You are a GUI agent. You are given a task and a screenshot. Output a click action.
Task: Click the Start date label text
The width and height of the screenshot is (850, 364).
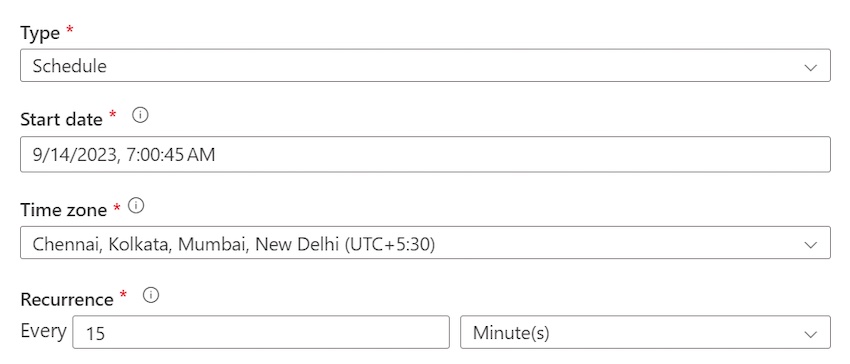(x=61, y=119)
